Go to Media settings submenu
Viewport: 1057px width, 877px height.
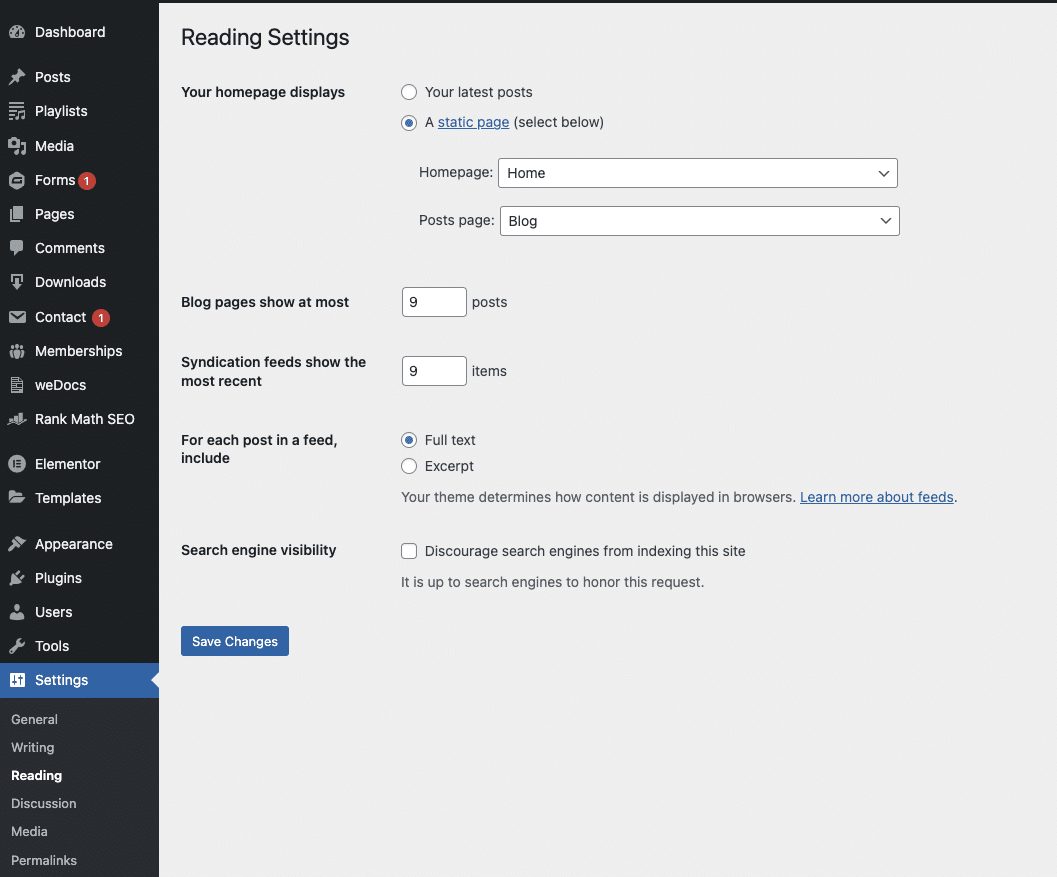(x=29, y=832)
